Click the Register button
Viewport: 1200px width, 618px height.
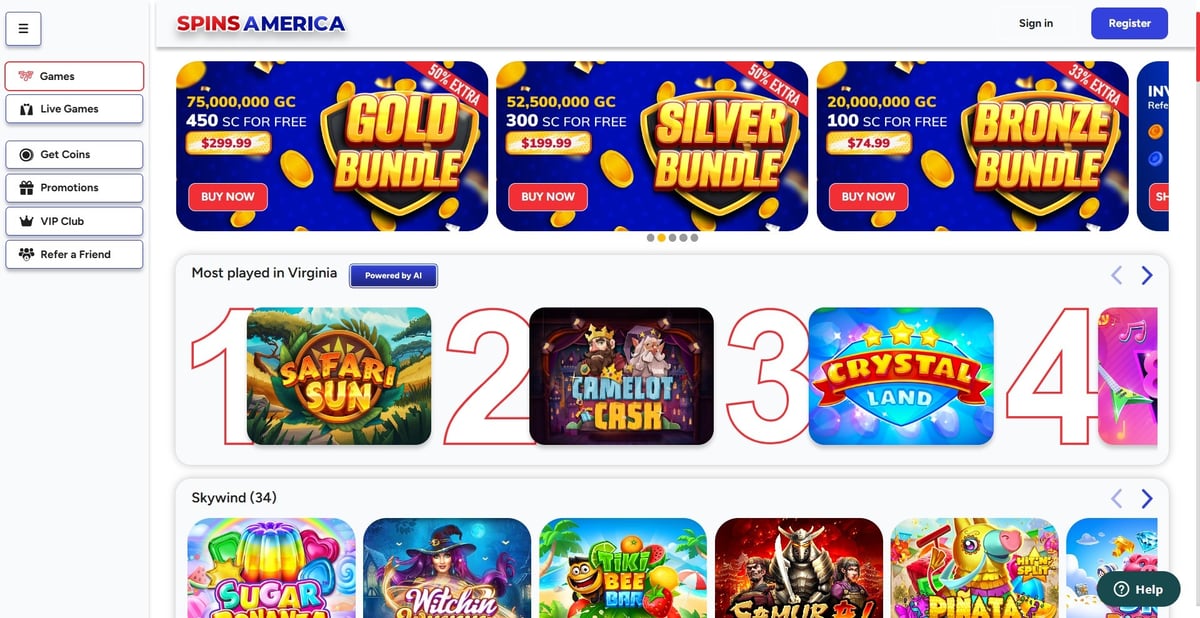click(x=1129, y=23)
